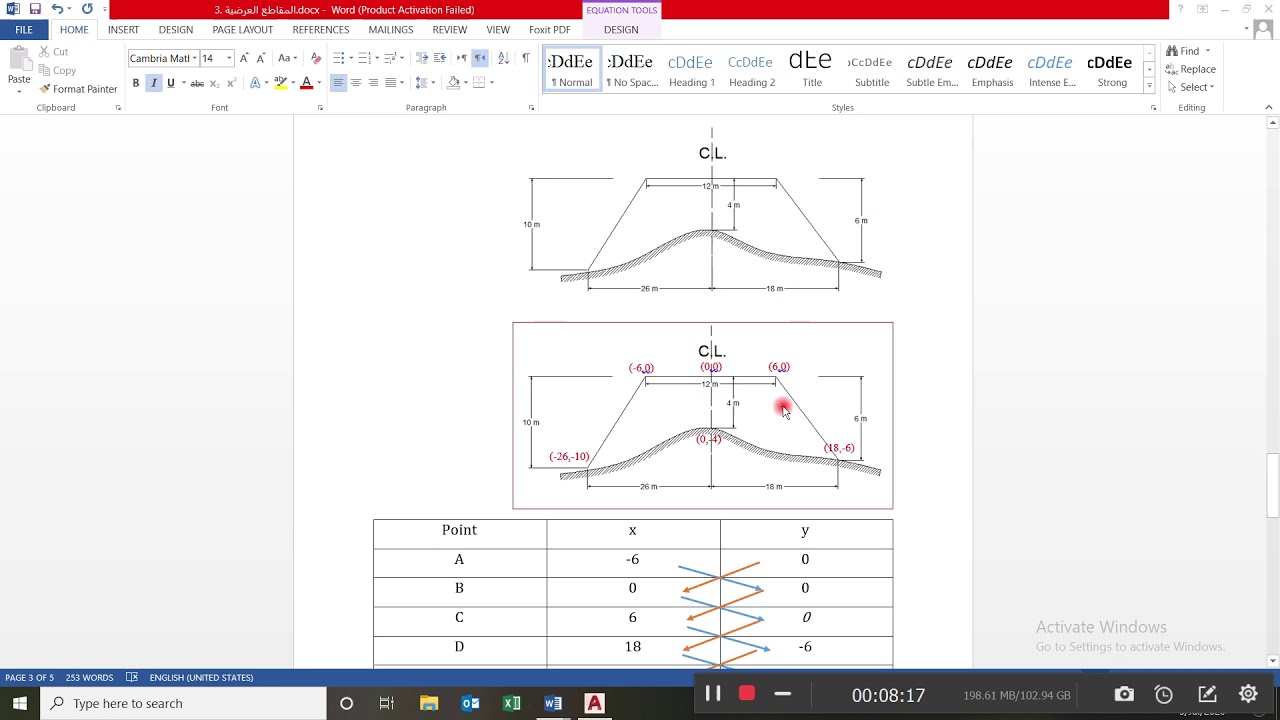
Task: Apply the Intense Emphasis style
Action: point(1052,70)
